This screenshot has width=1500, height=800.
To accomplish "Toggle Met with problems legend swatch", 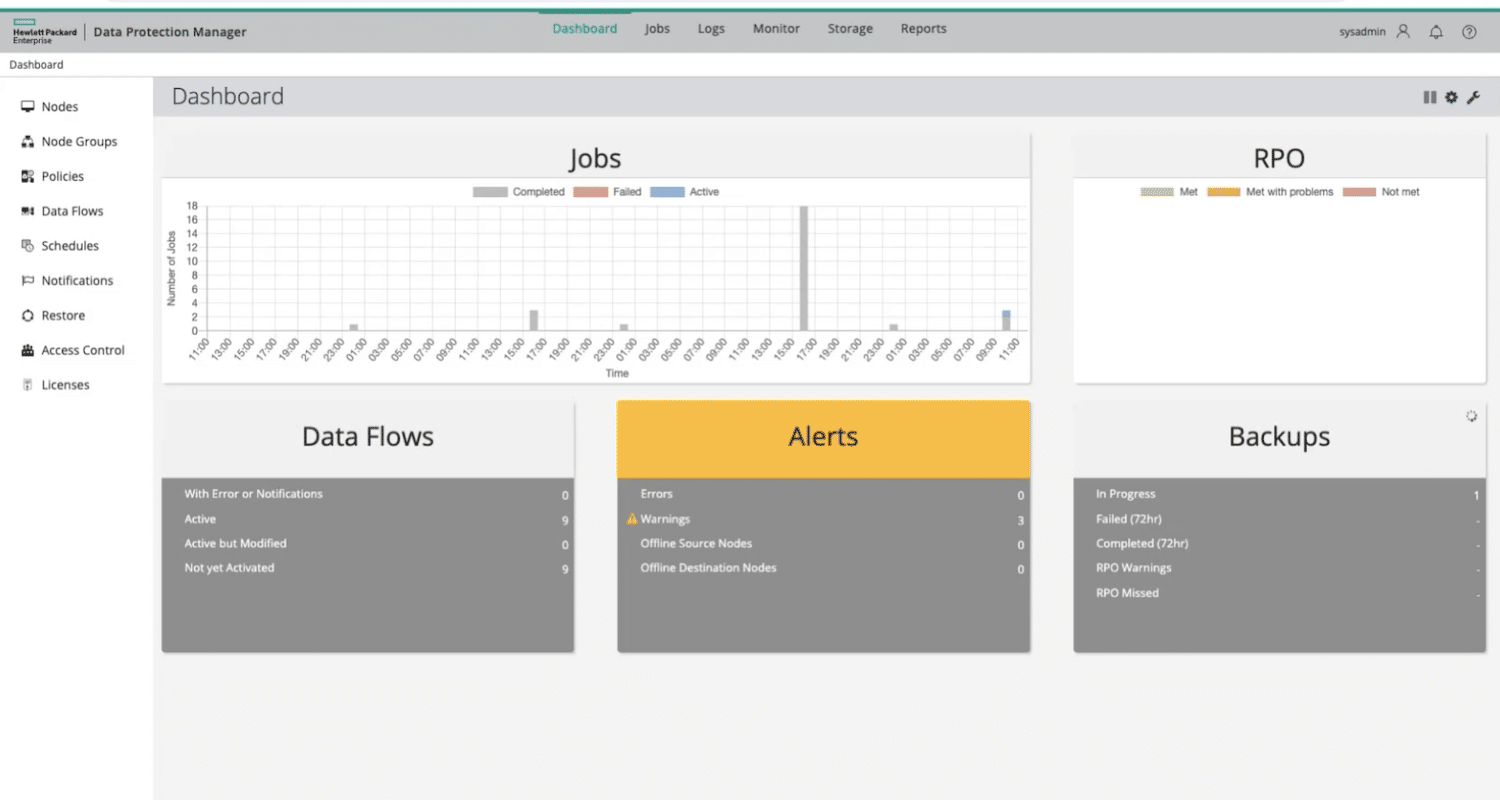I will coord(1224,192).
